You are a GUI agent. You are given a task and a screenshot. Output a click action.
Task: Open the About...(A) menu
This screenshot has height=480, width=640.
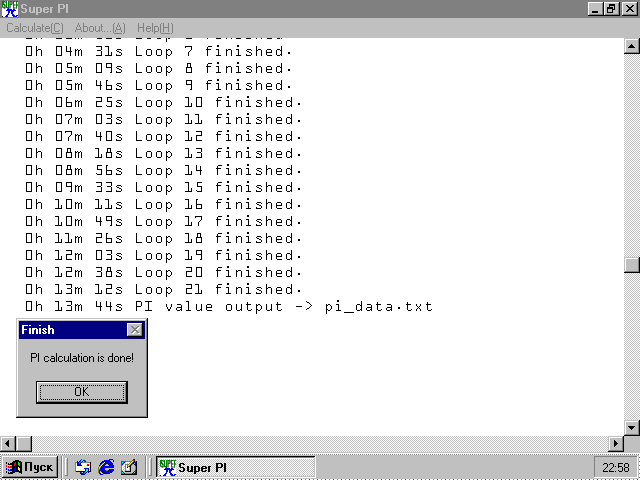pyautogui.click(x=100, y=28)
